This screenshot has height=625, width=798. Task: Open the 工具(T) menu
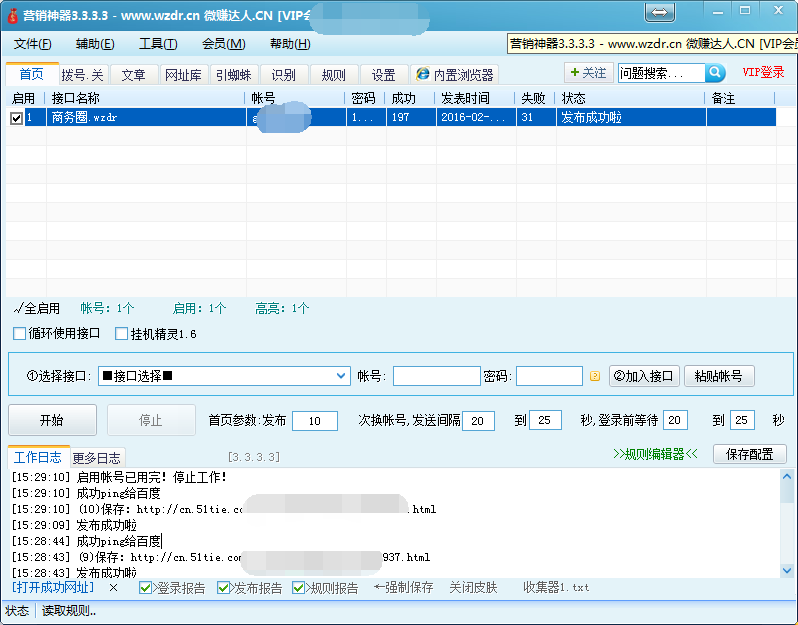[158, 44]
